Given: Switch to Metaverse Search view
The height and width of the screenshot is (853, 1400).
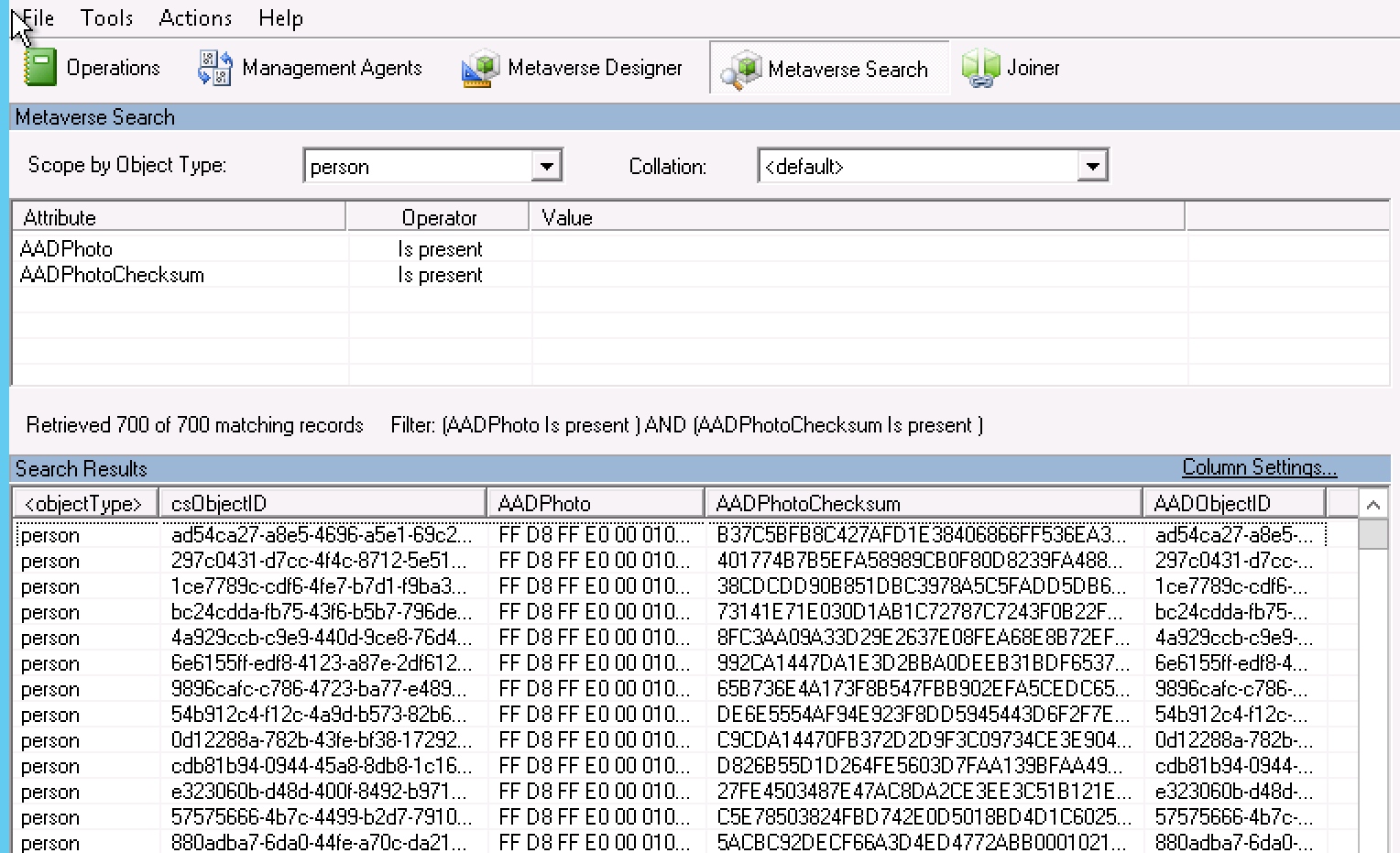Looking at the screenshot, I should point(829,67).
